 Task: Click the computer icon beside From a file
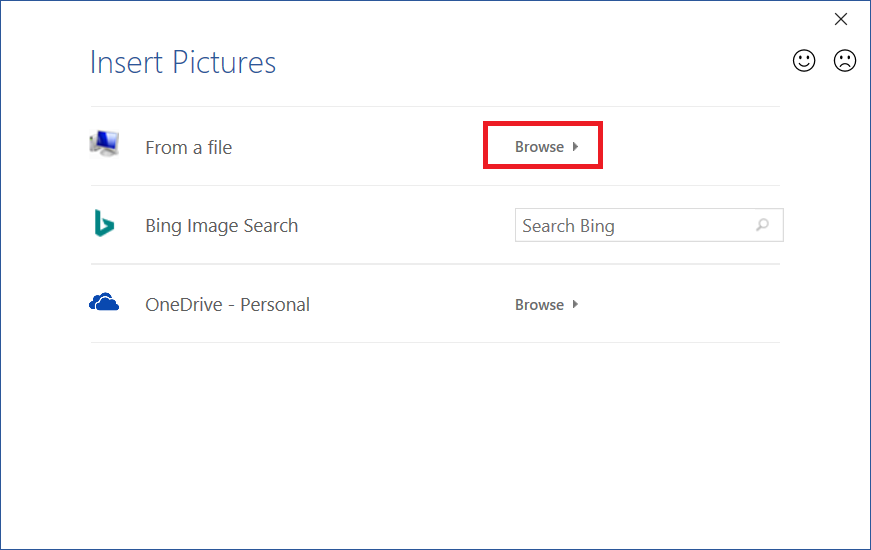104,145
